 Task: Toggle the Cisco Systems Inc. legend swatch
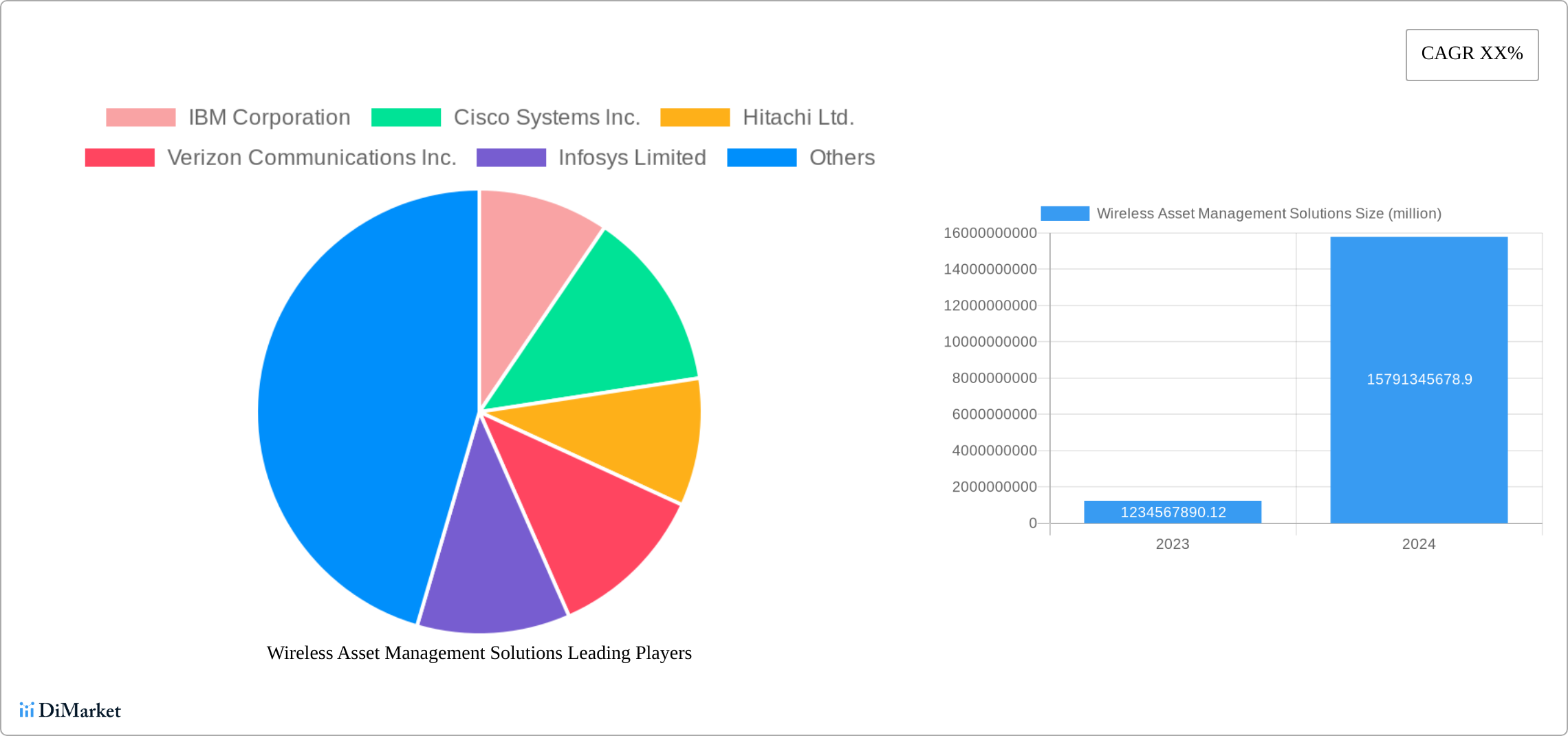tap(406, 118)
